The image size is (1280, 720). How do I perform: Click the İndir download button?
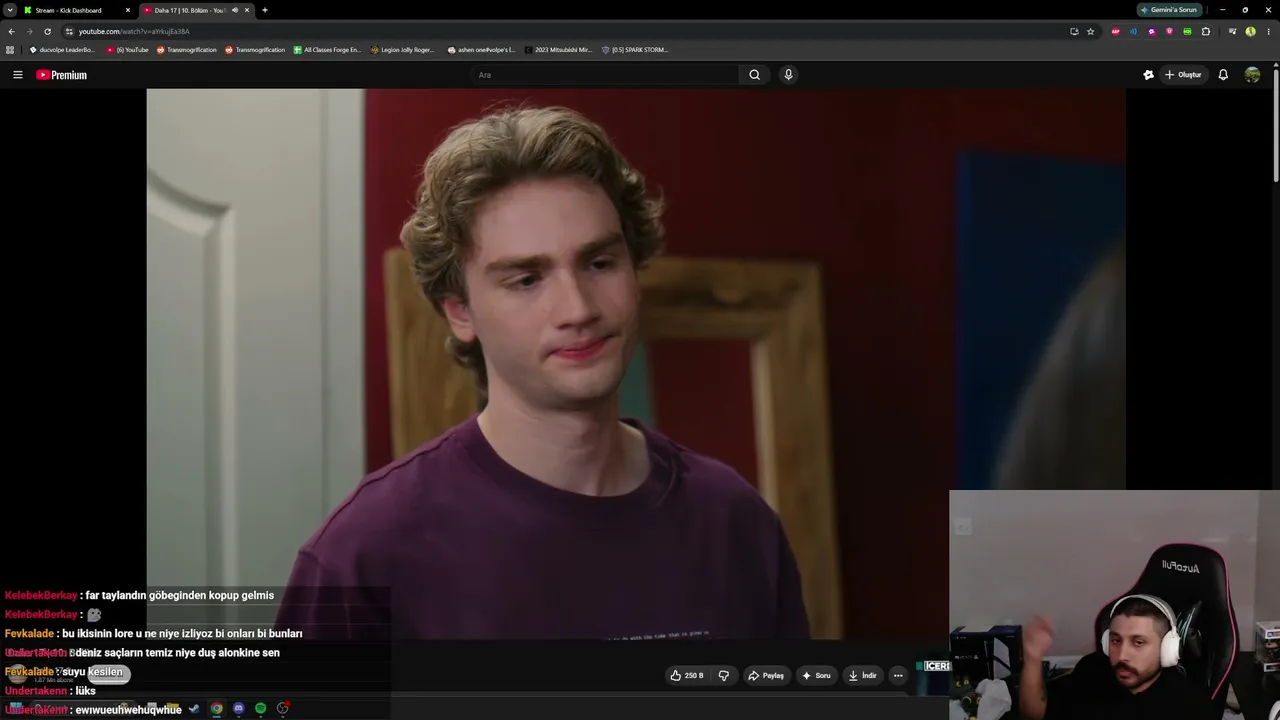click(x=863, y=676)
